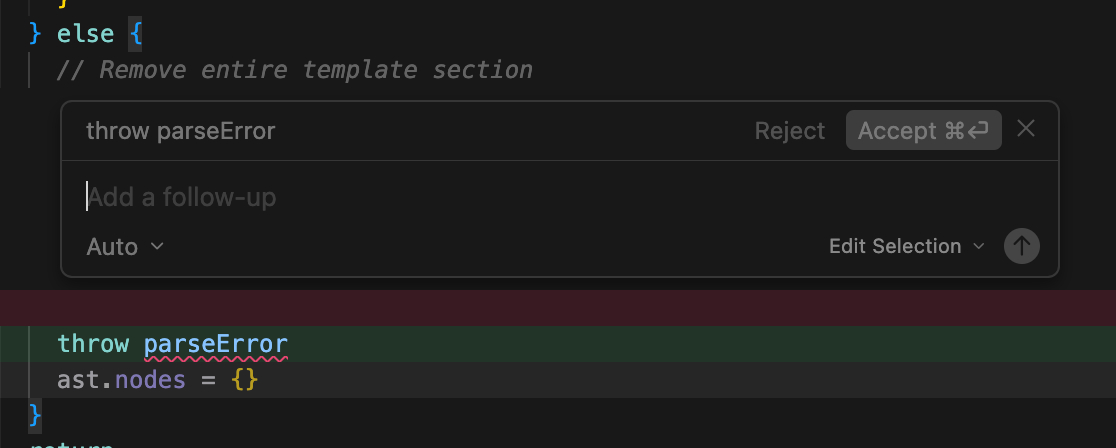Click the throw parseError prompt title
Screen dimensions: 1116x448
click(180, 131)
